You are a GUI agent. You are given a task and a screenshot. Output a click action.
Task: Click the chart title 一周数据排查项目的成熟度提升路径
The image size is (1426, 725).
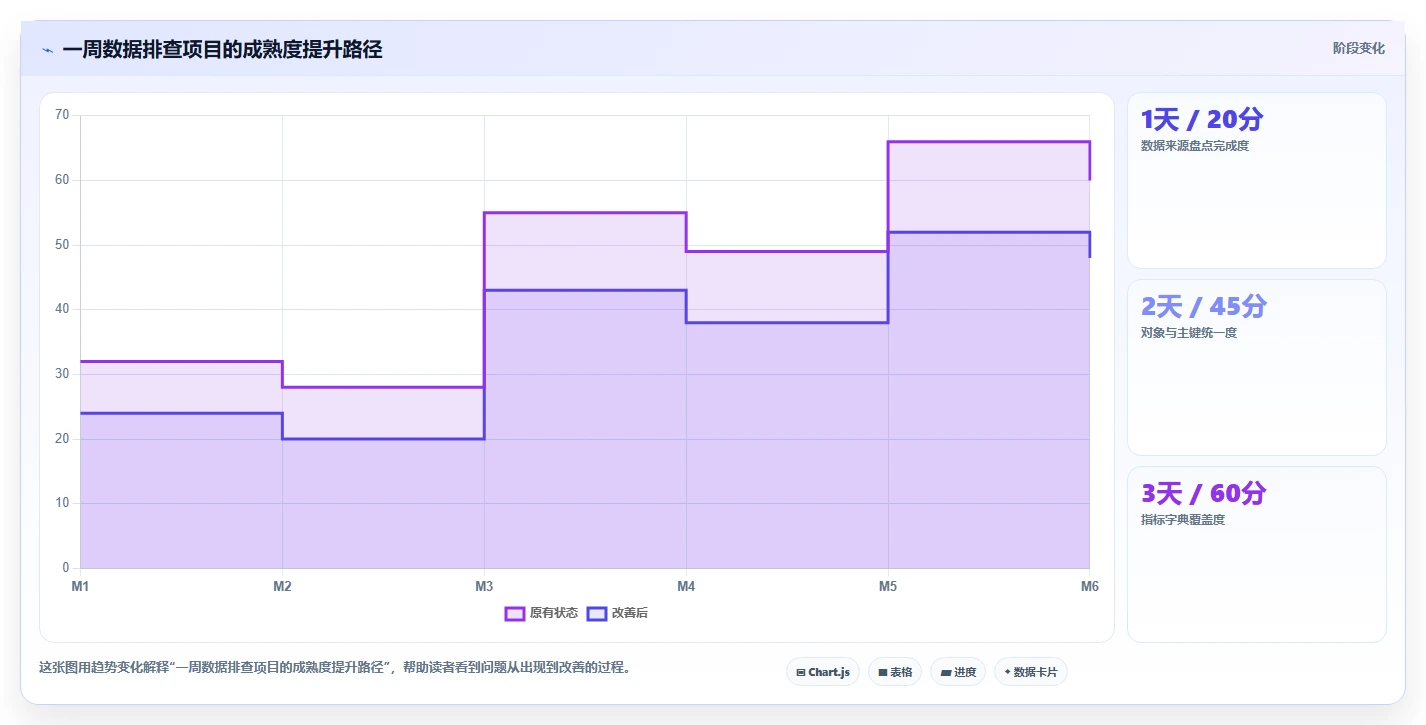point(222,50)
